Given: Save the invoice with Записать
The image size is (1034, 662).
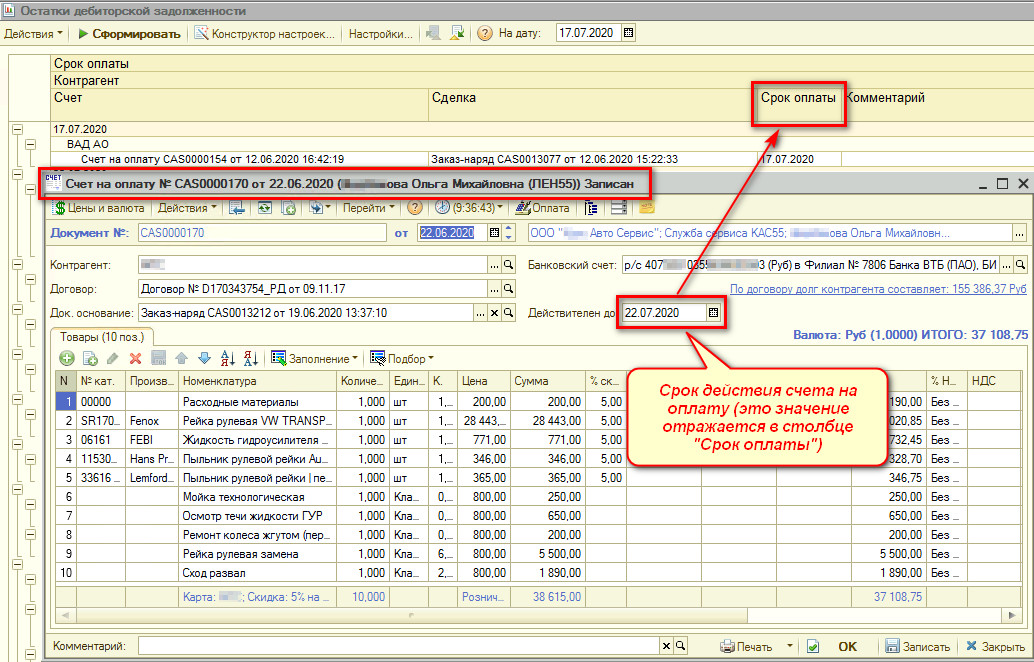Looking at the screenshot, I should coord(917,647).
